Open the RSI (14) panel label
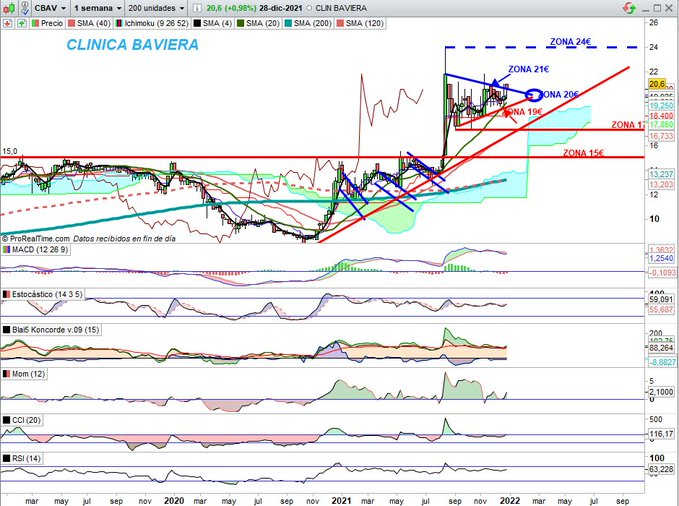 coord(26,458)
